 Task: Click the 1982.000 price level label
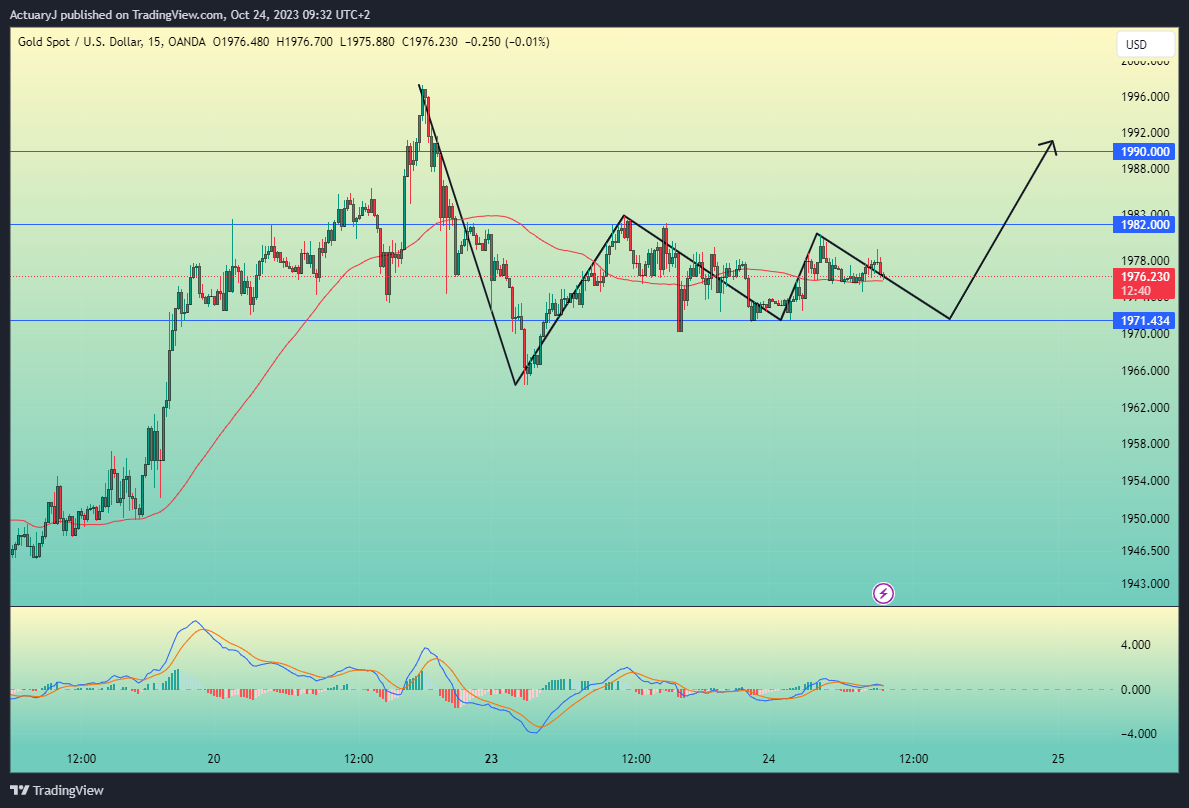tap(1144, 224)
